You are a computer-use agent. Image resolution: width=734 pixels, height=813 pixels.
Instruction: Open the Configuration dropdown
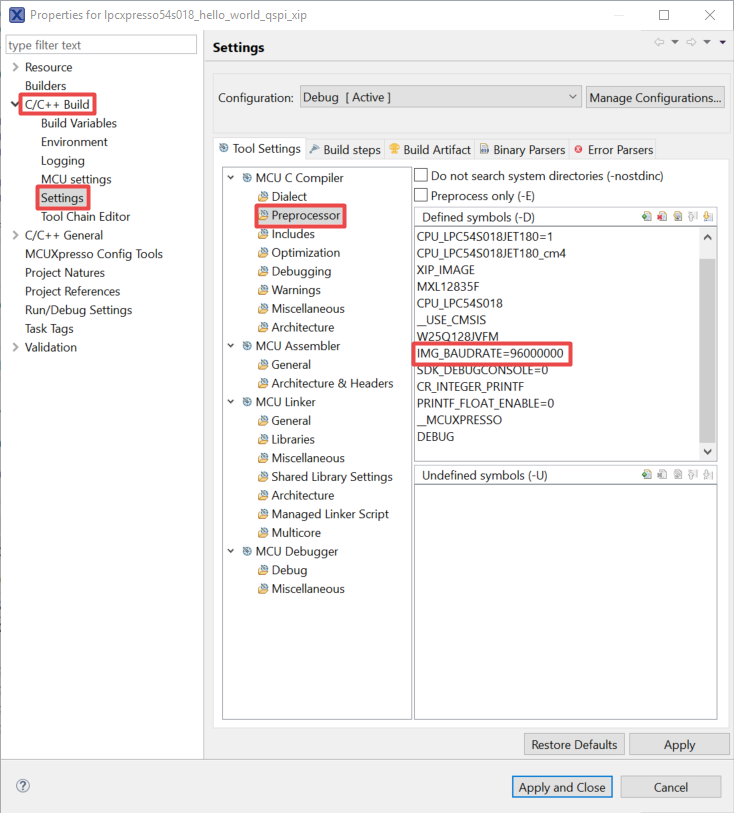[x=440, y=97]
